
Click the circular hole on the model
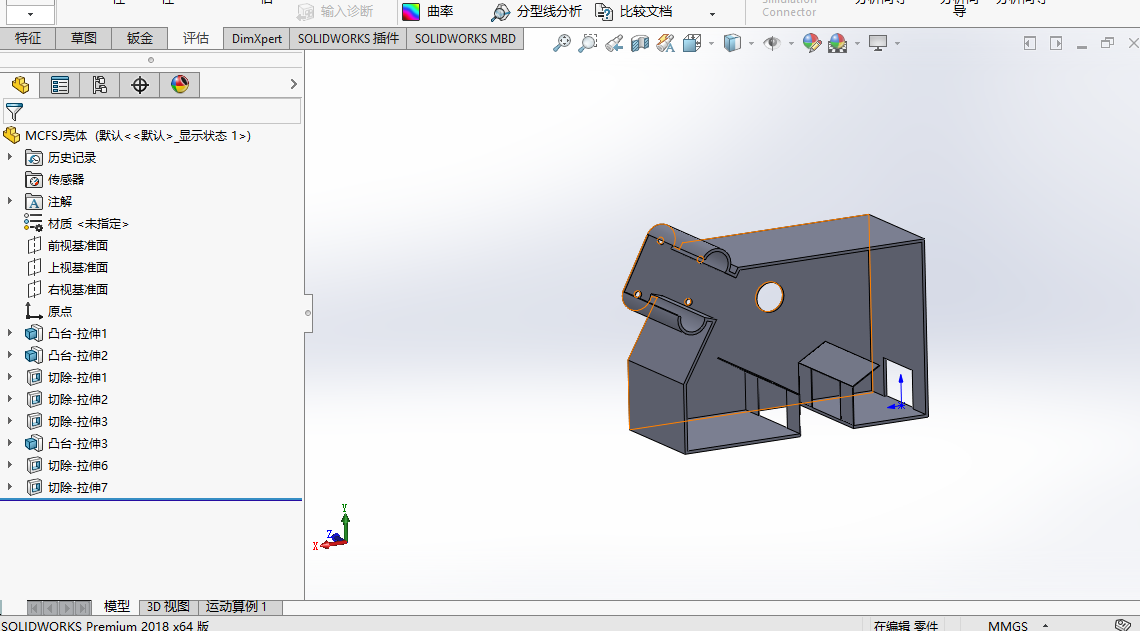[769, 297]
